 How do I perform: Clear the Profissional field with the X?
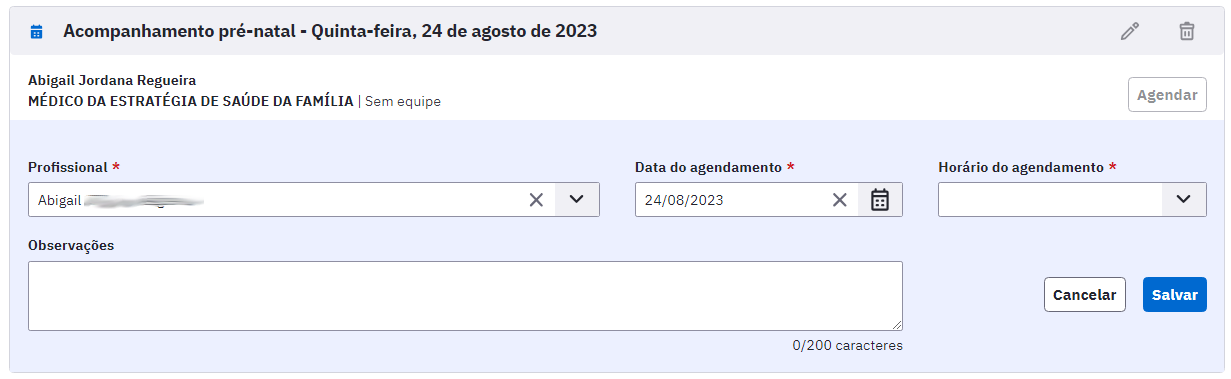536,200
